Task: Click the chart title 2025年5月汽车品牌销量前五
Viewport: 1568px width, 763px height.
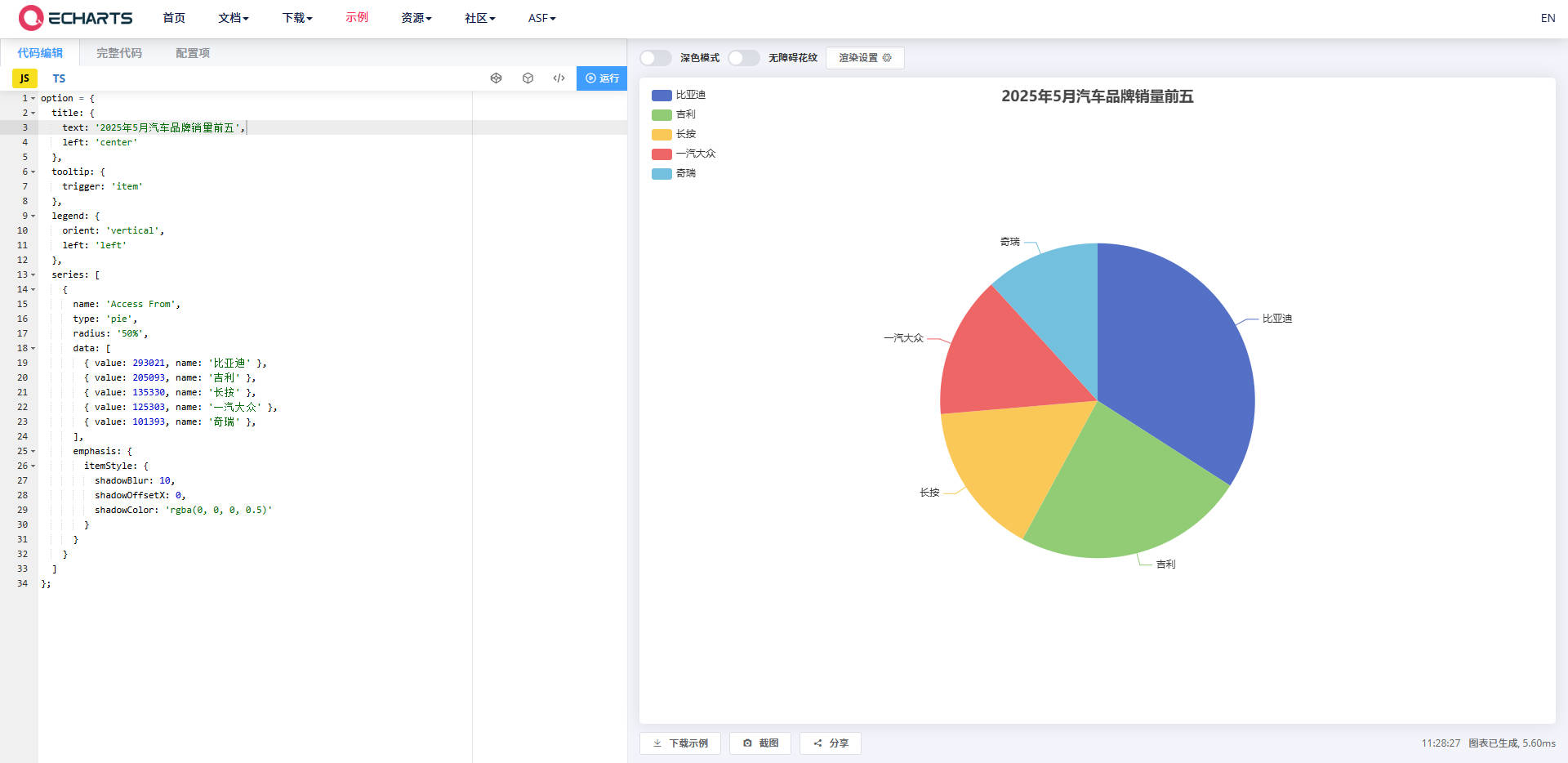Action: coord(1098,96)
